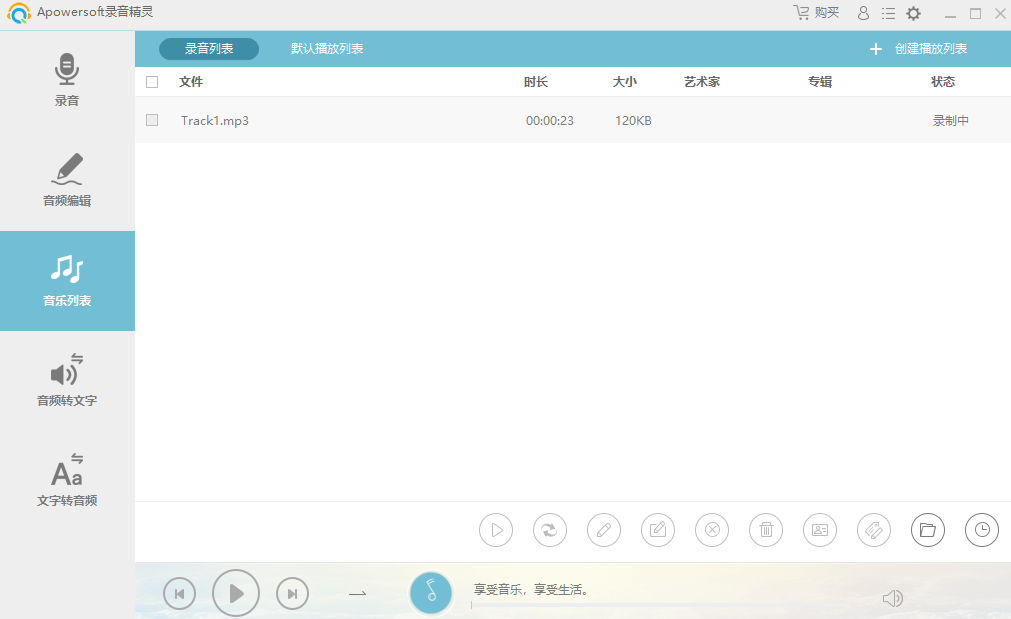
Task: Click the pencil rename icon
Action: (604, 530)
